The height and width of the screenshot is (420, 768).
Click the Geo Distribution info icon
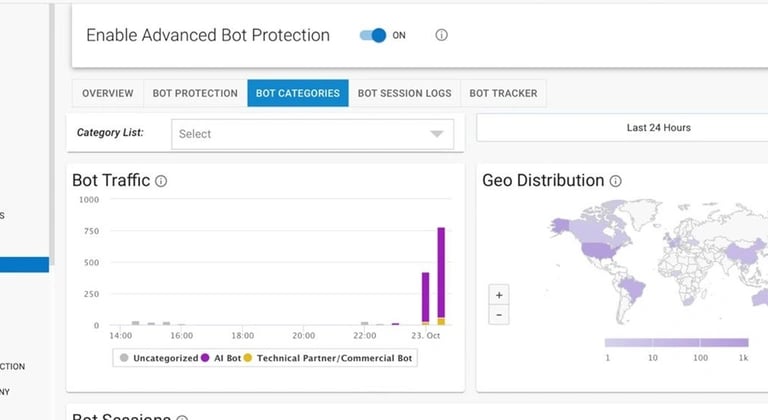coord(615,181)
